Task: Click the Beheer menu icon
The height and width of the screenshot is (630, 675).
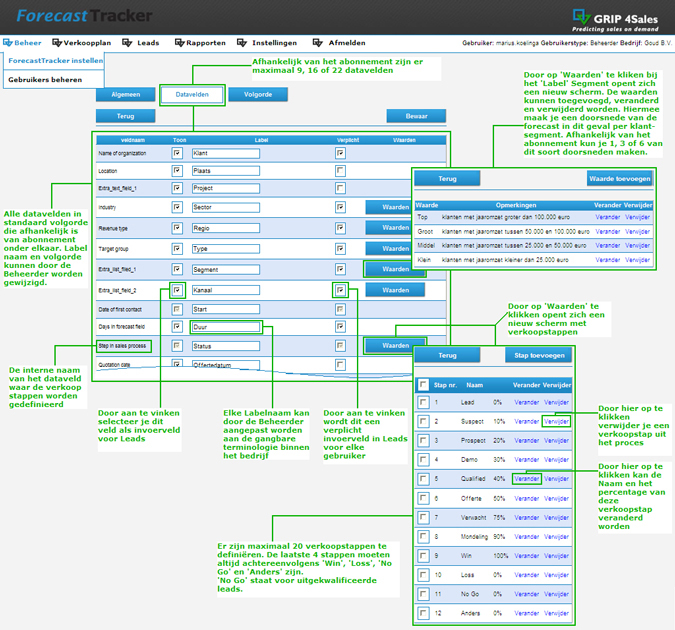Action: click(8, 43)
